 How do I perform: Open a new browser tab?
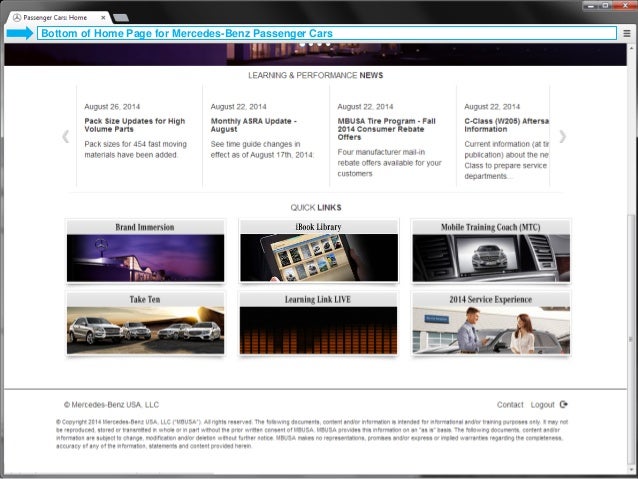coord(121,17)
